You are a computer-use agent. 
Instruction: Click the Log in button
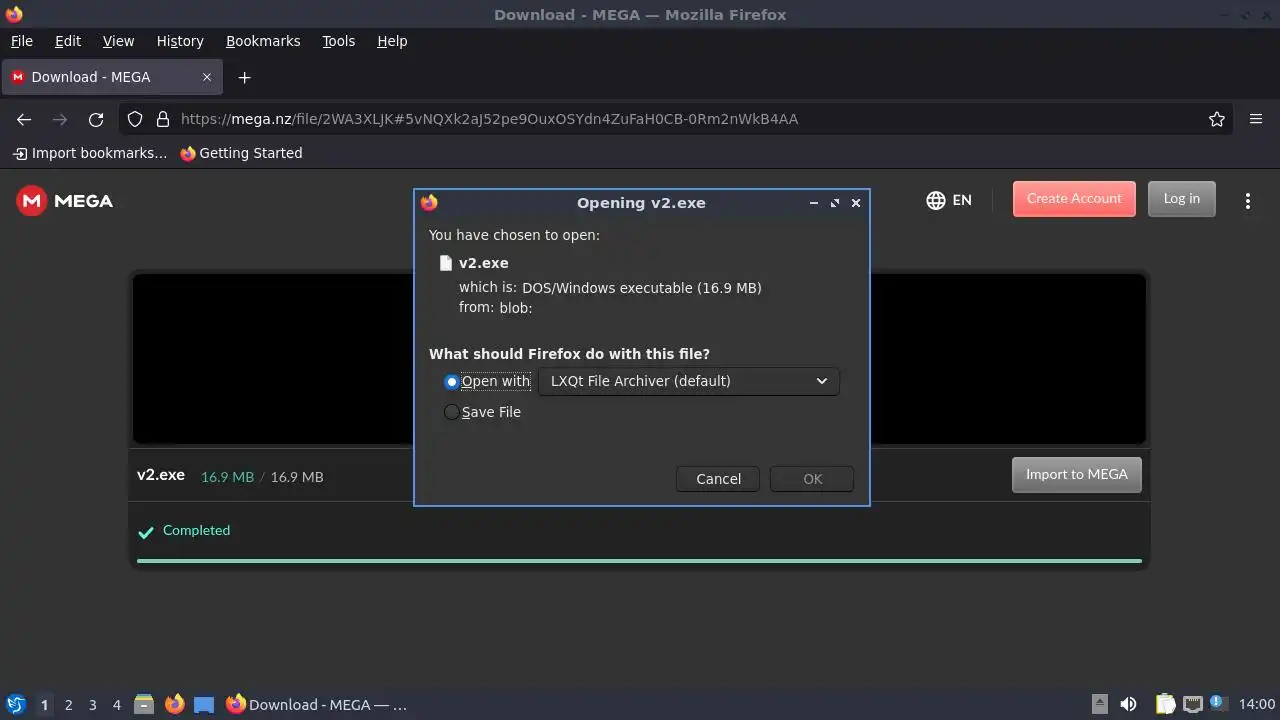tap(1181, 198)
